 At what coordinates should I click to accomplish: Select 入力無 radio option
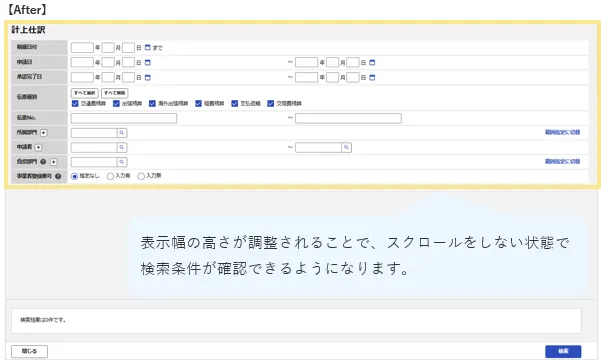[141, 176]
